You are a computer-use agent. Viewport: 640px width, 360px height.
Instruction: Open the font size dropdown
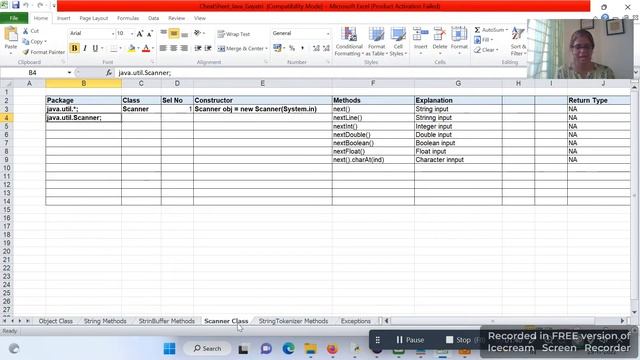tap(132, 33)
